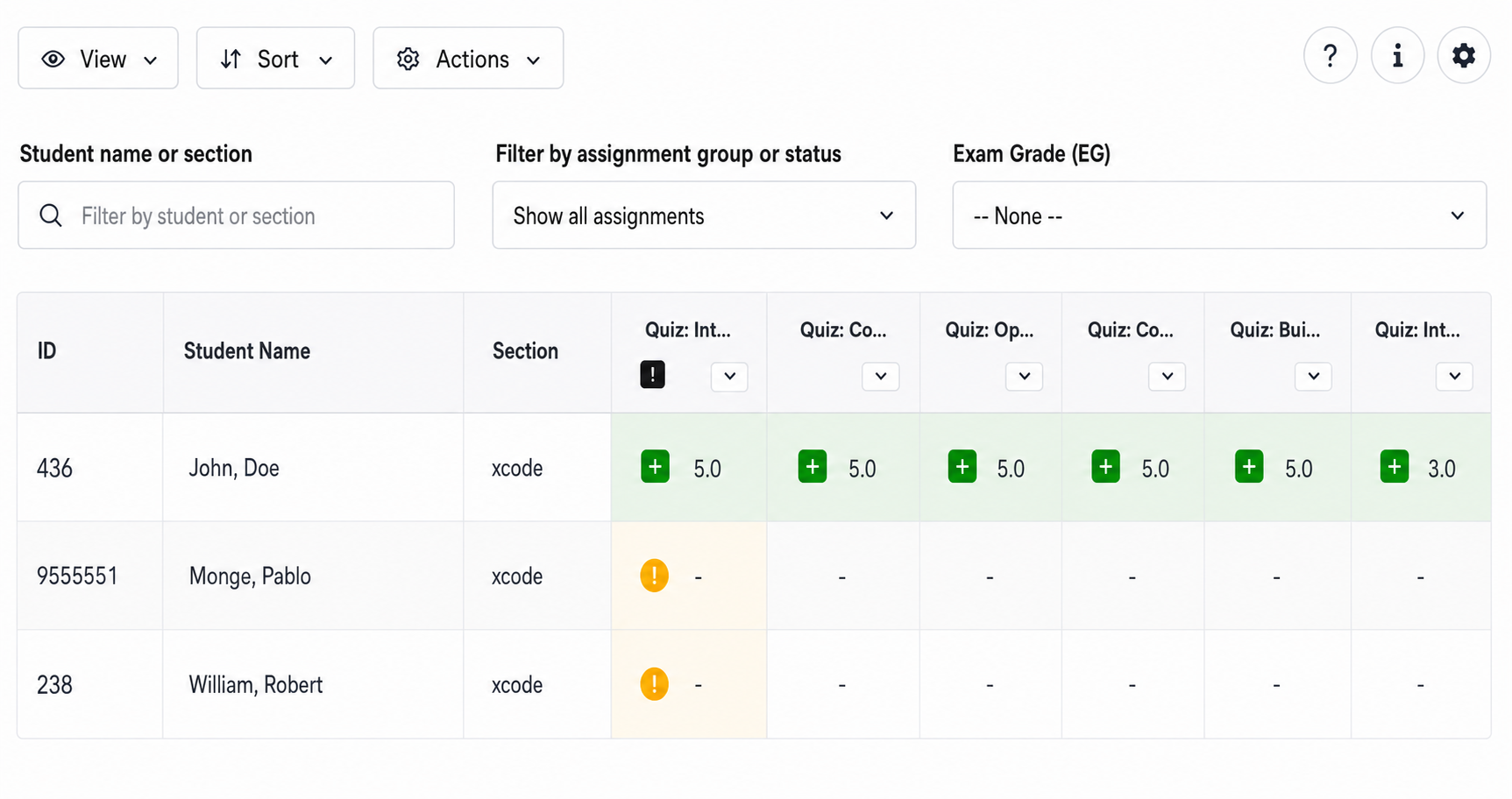Screen dimensions: 1512x799
Task: Click the 3.0 score in John Doe's row
Action: click(x=1442, y=469)
